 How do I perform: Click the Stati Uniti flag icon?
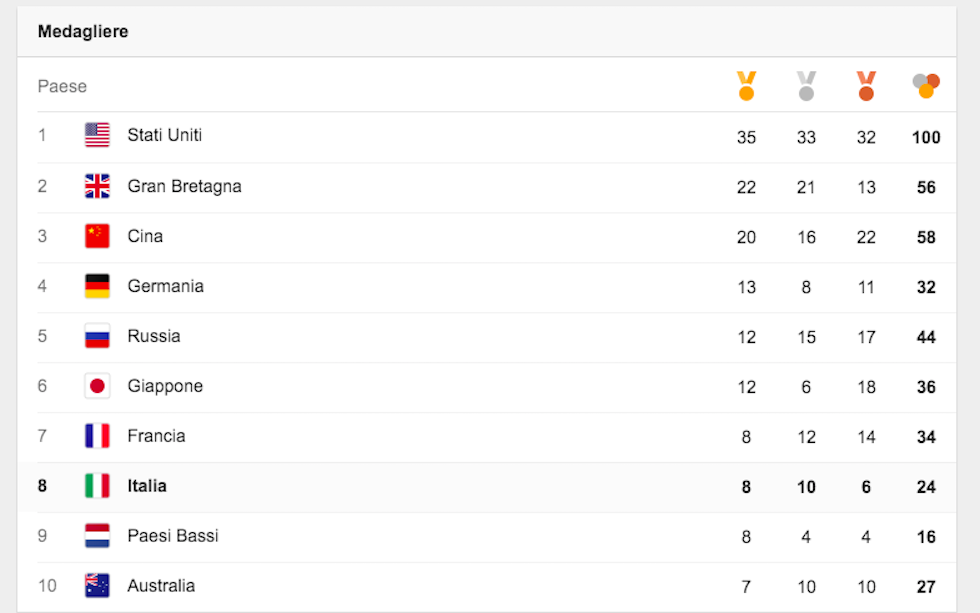[x=97, y=135]
